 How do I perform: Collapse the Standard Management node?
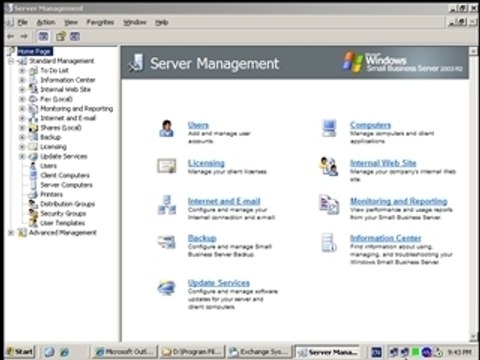(11, 61)
